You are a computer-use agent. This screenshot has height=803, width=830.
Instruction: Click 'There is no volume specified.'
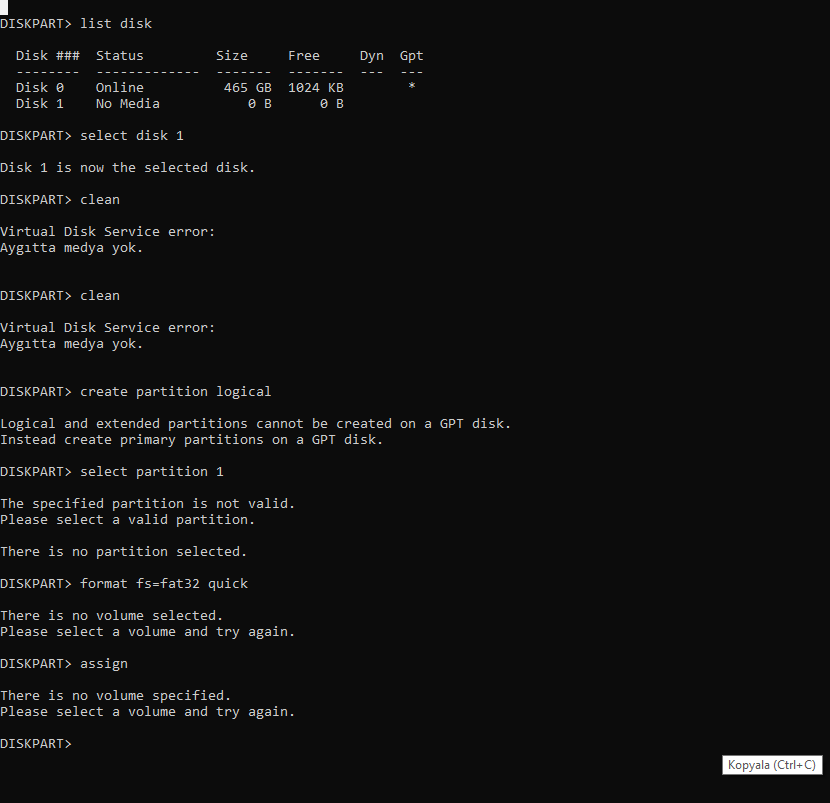coord(116,696)
